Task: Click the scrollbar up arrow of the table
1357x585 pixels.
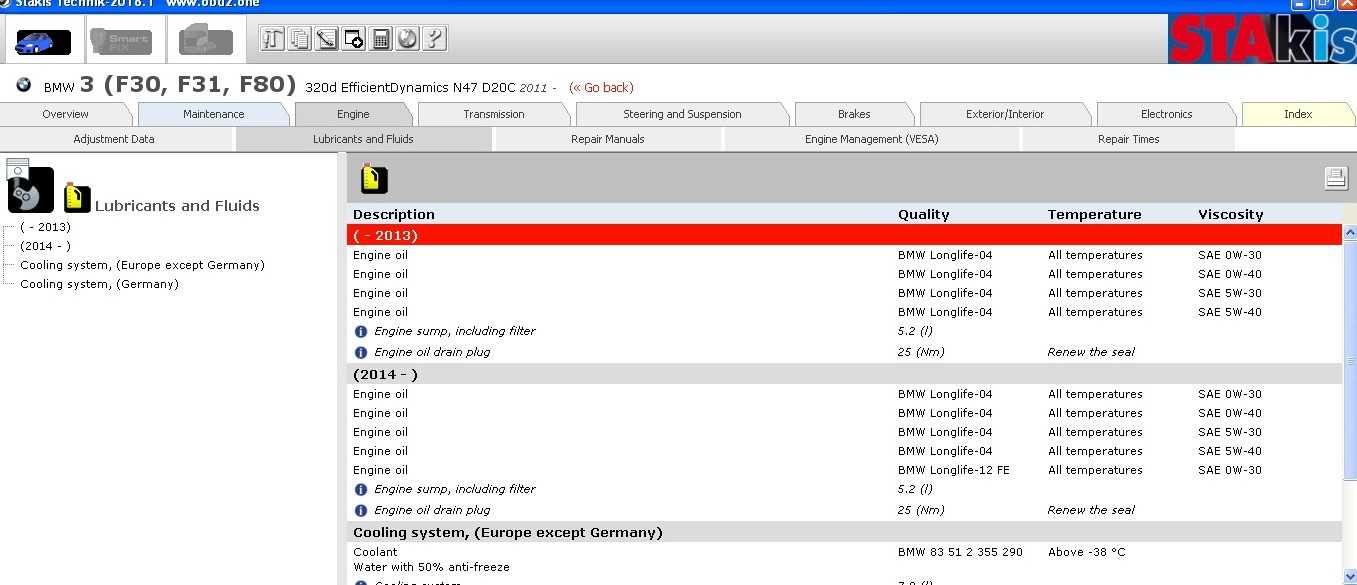Action: [1349, 233]
